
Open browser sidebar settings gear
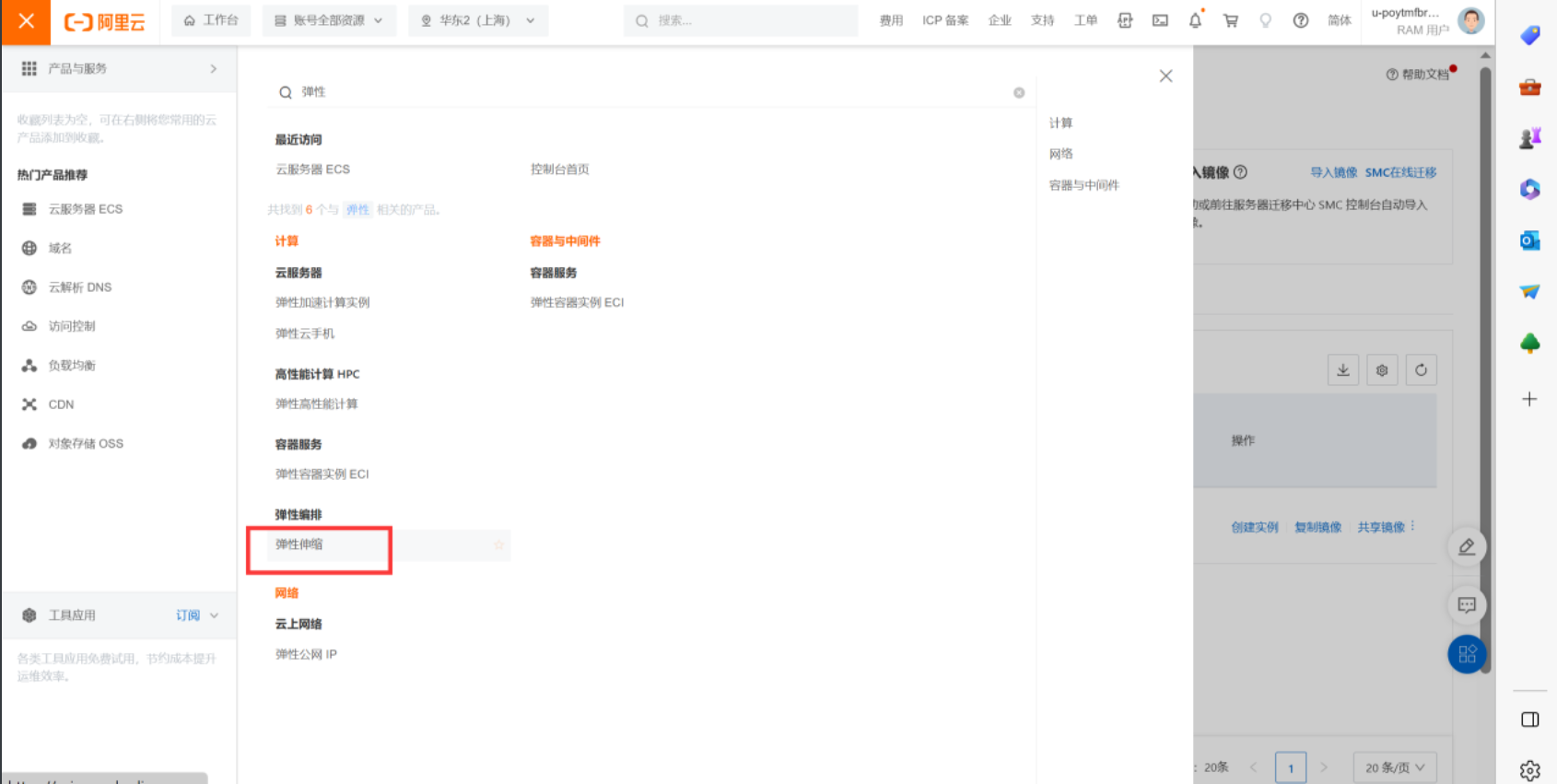(1529, 770)
